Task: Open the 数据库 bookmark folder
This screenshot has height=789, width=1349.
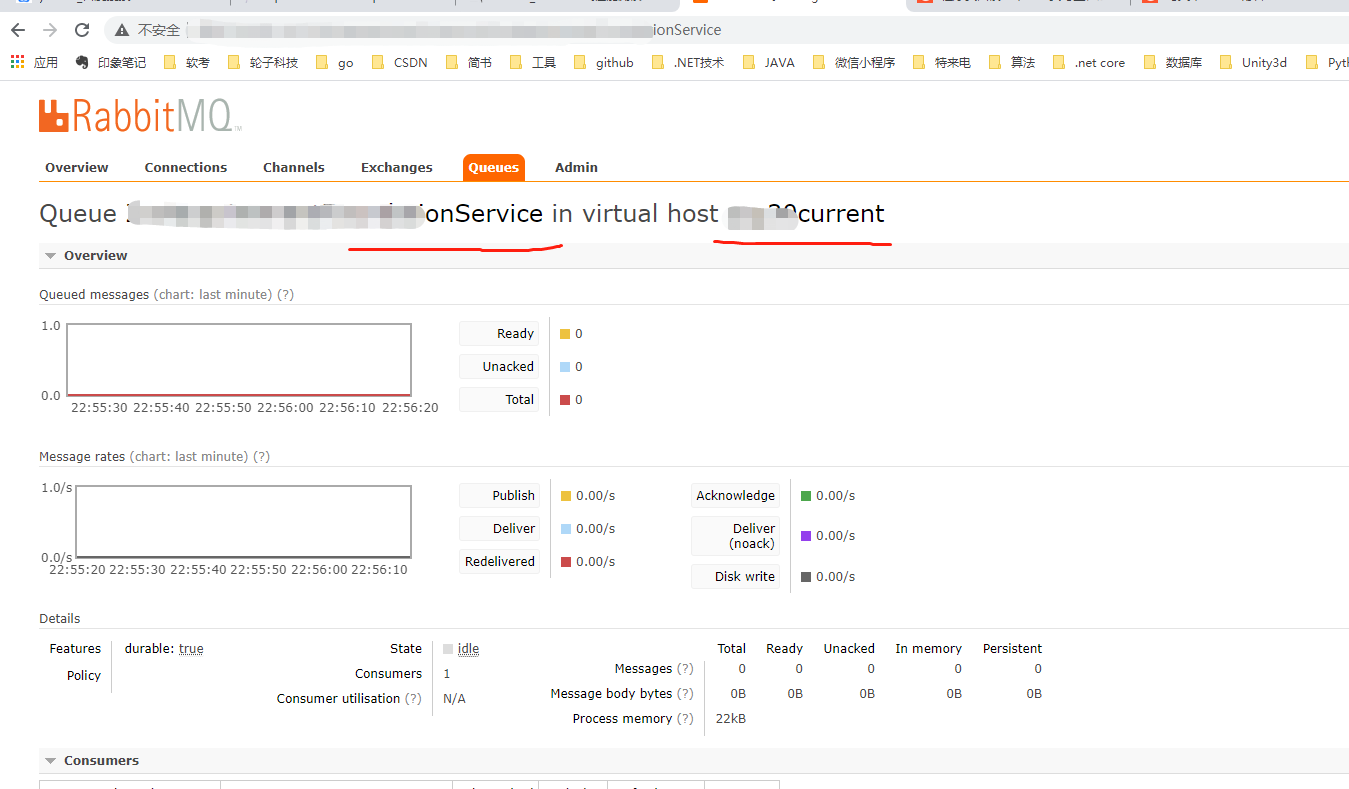Action: 1173,62
